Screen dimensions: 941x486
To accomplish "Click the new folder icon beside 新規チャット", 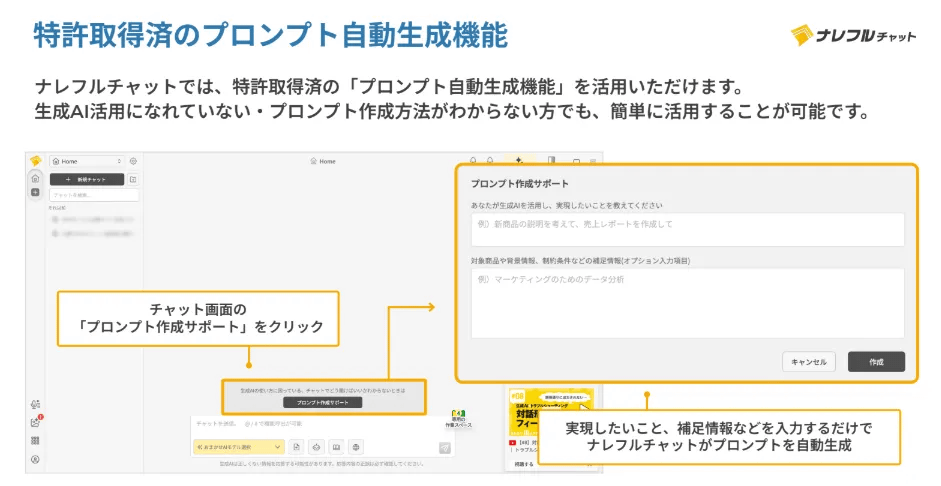I will tap(134, 179).
